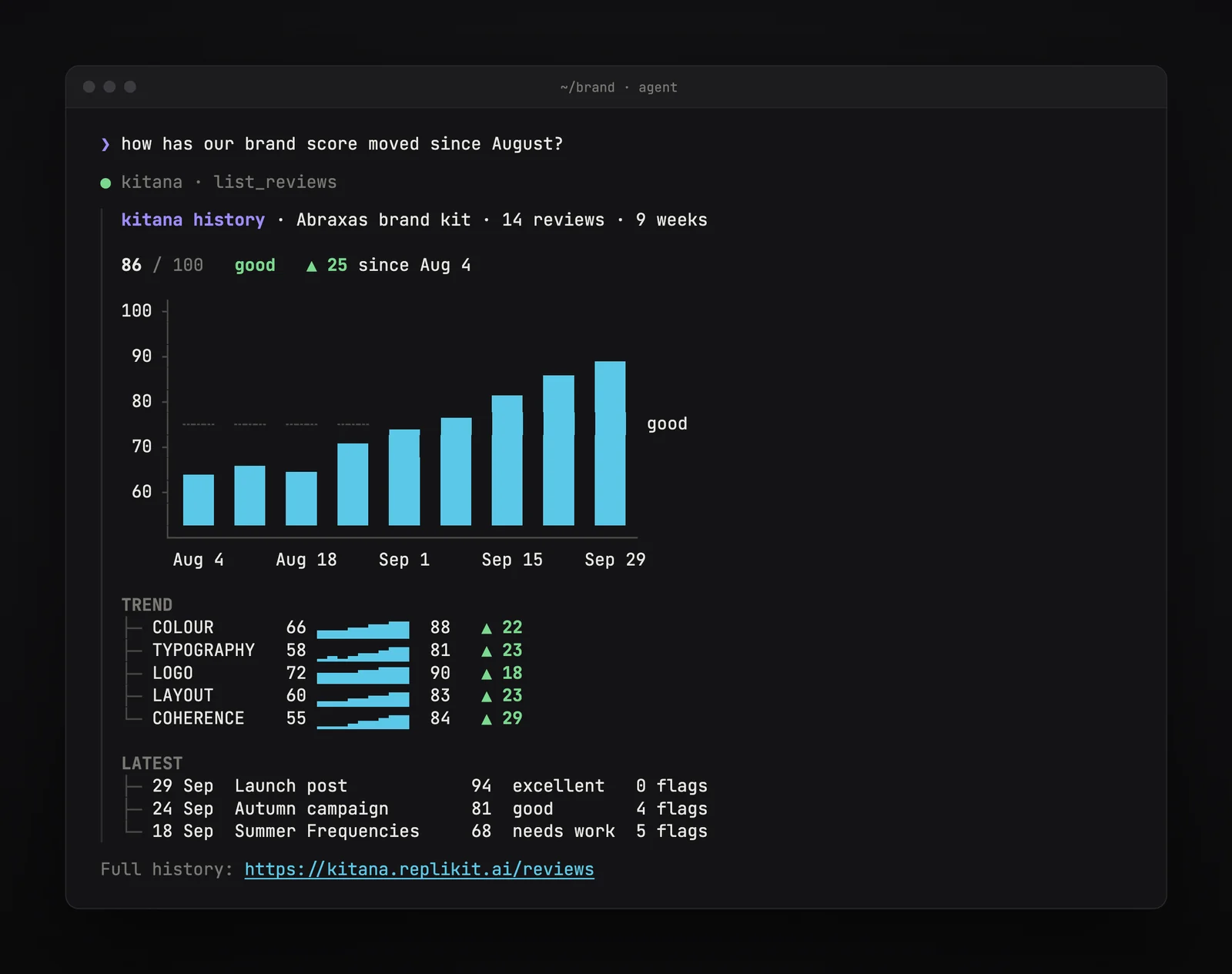1232x974 pixels.
Task: Click the '9 weeks' duration text
Action: [671, 220]
